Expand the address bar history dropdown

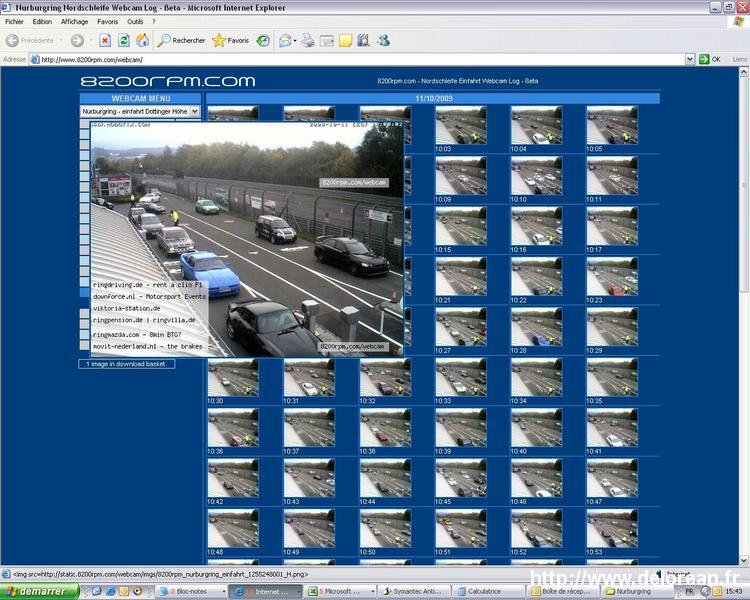690,59
